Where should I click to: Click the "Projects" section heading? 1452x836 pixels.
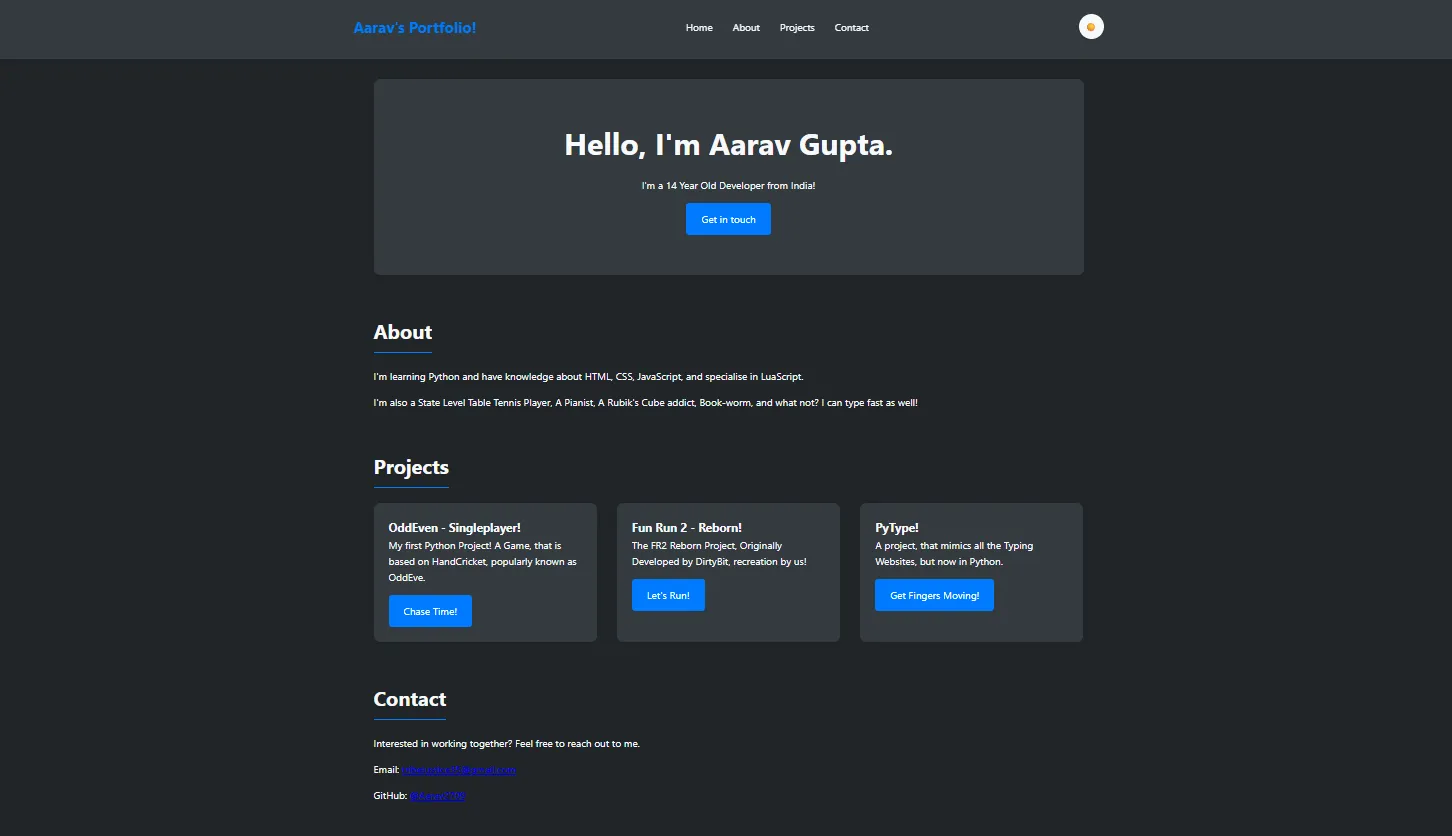[x=411, y=467]
